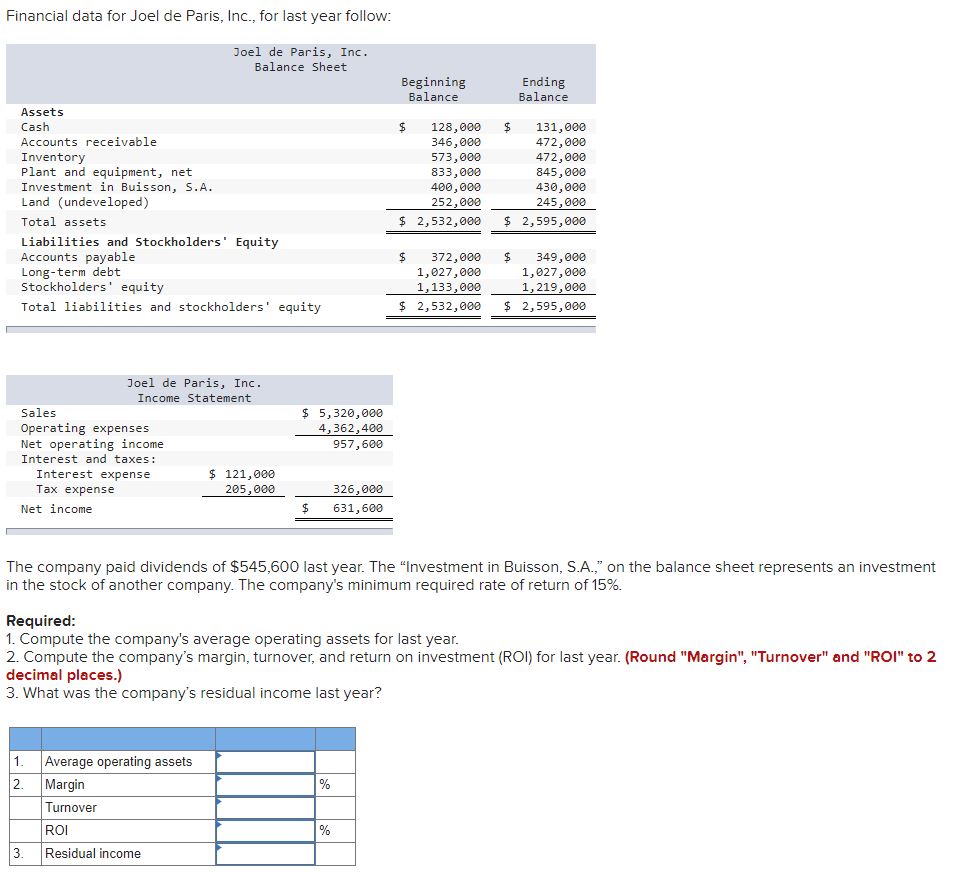The height and width of the screenshot is (873, 955).
Task: Expand the hint triangle beside Residual income
Action: click(218, 847)
